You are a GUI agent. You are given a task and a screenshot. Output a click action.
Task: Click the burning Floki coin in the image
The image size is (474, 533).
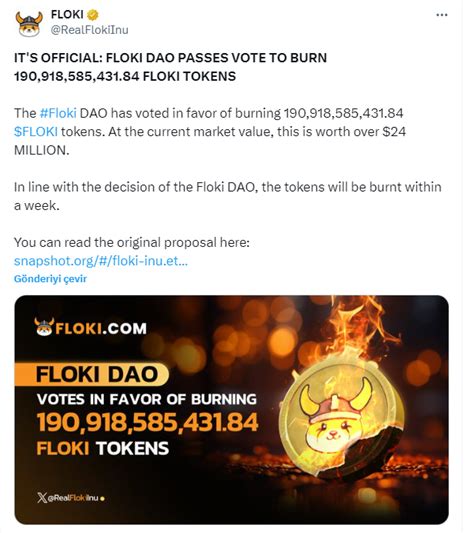pyautogui.click(x=342, y=420)
